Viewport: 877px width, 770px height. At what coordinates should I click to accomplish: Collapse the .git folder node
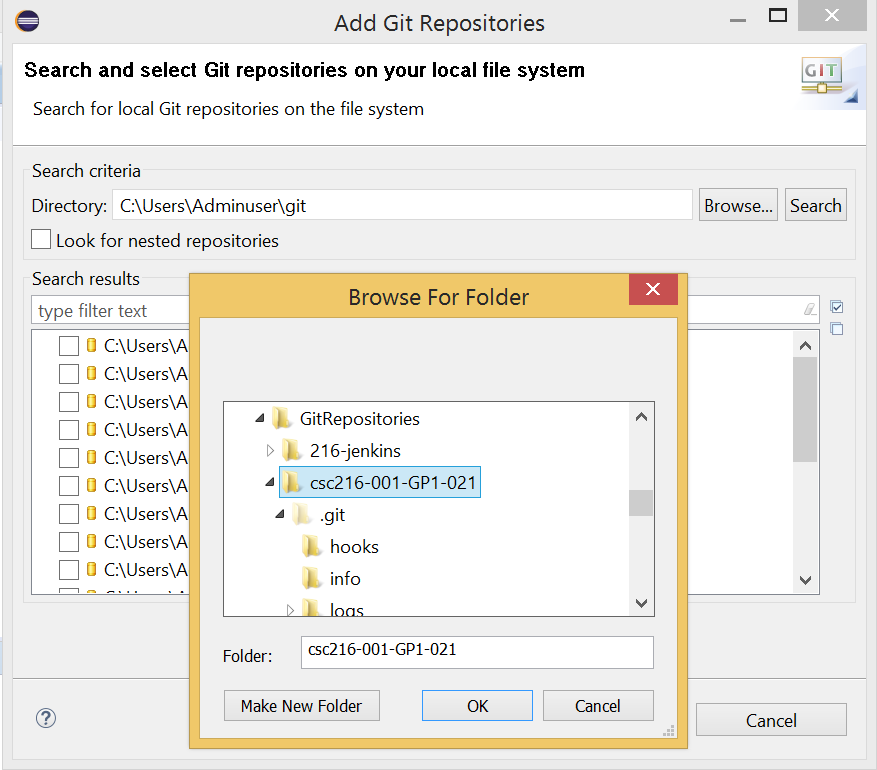tap(279, 514)
